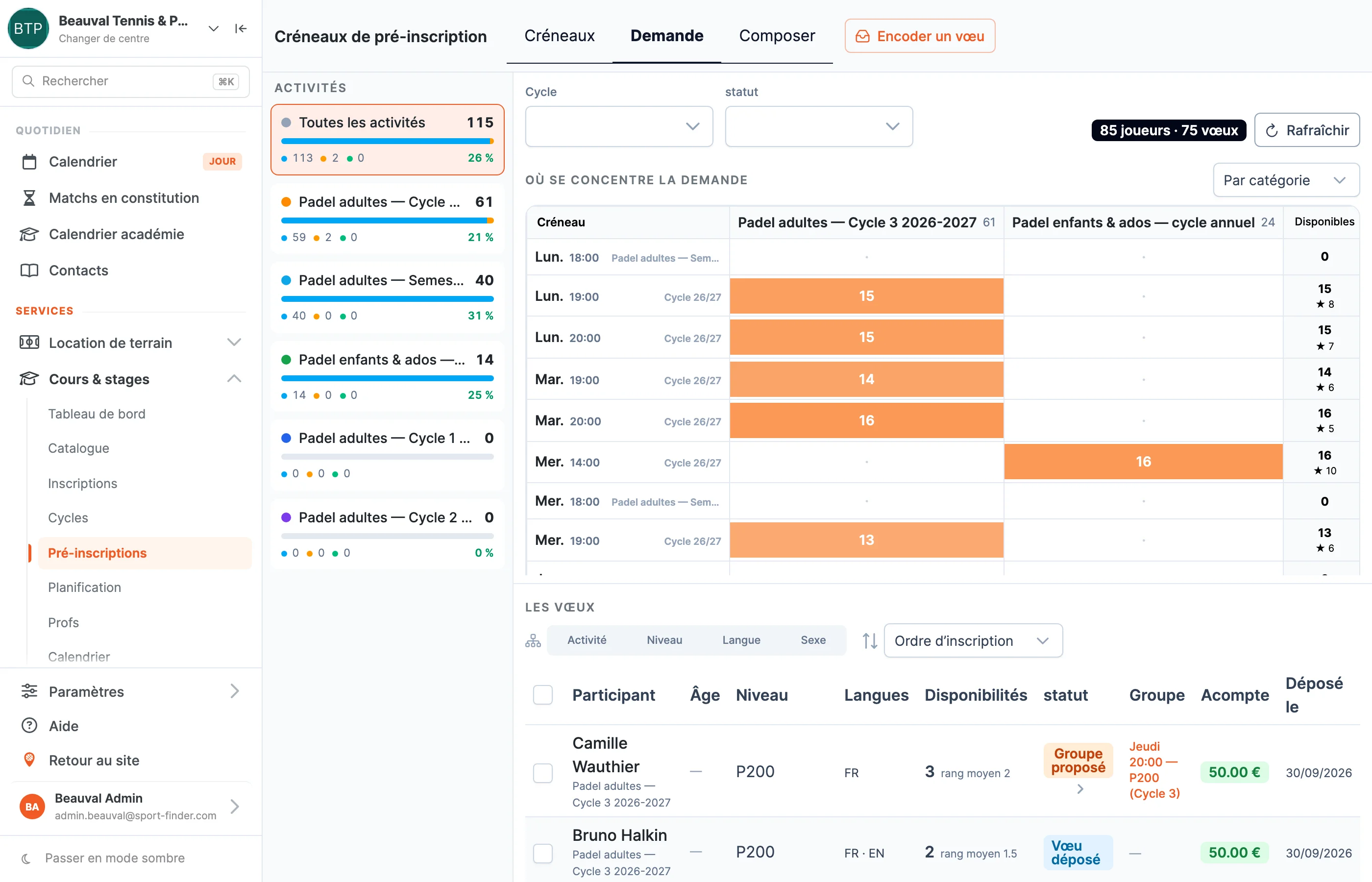
Task: Switch to the Créneaux tab
Action: pos(560,35)
